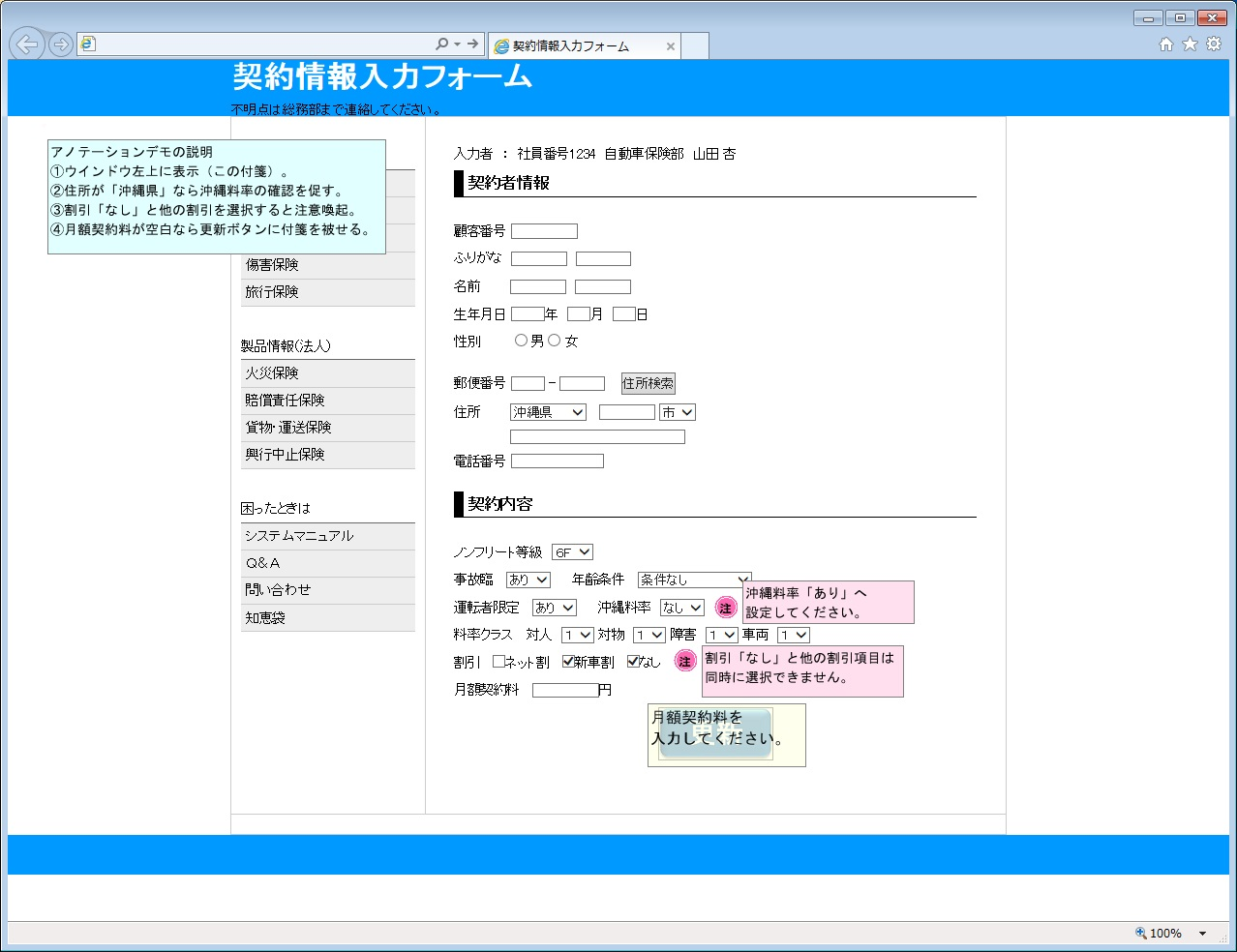The width and height of the screenshot is (1237, 952).
Task: Click the second 郵便番号 input field
Action: click(582, 384)
